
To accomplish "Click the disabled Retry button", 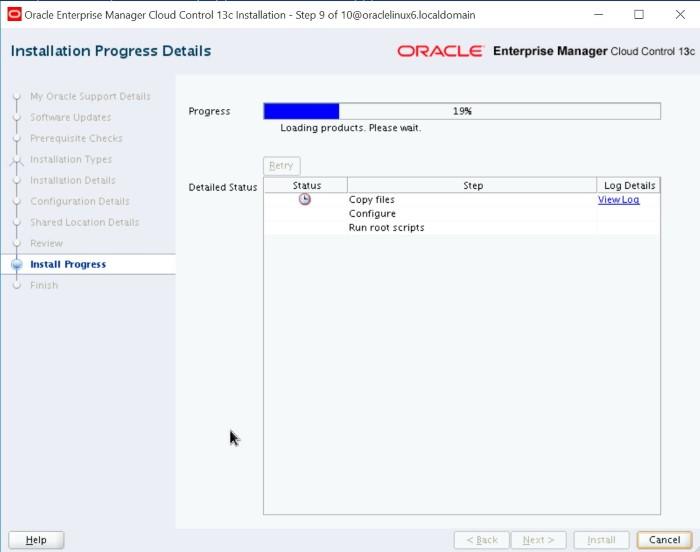I will tap(281, 166).
